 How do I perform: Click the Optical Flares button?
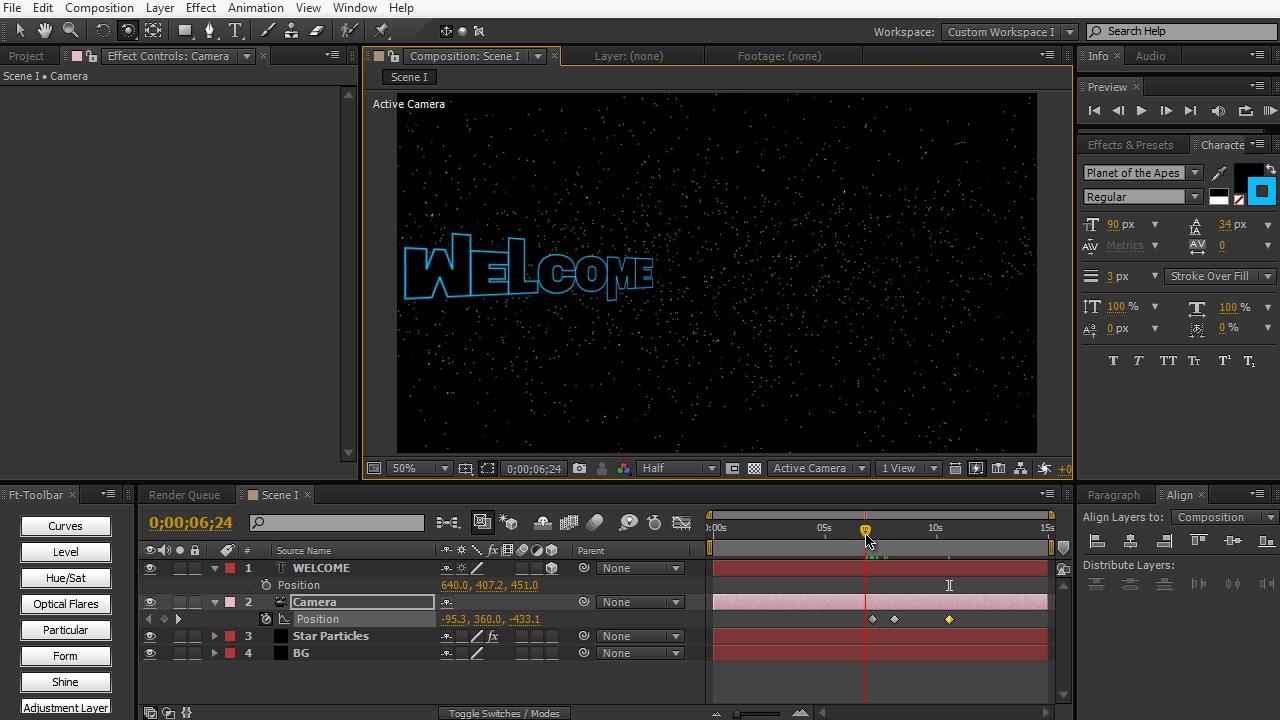coord(65,604)
